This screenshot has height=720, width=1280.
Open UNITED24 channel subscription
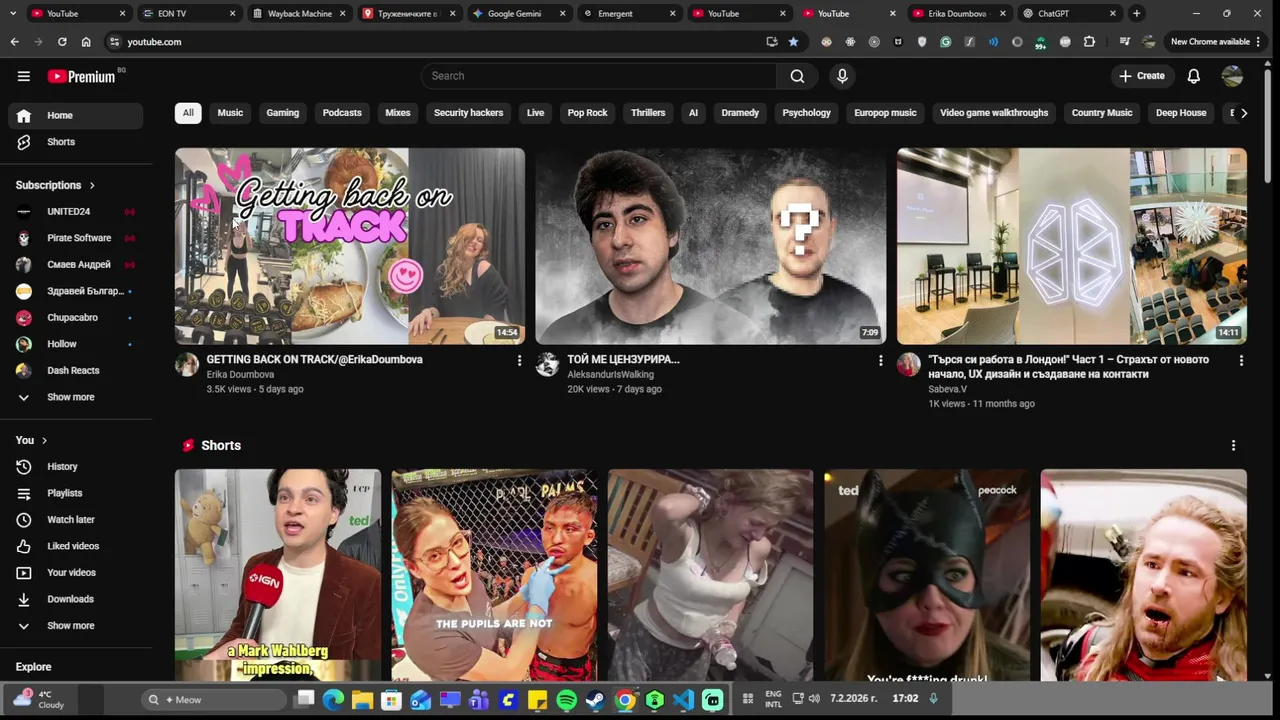point(76,212)
